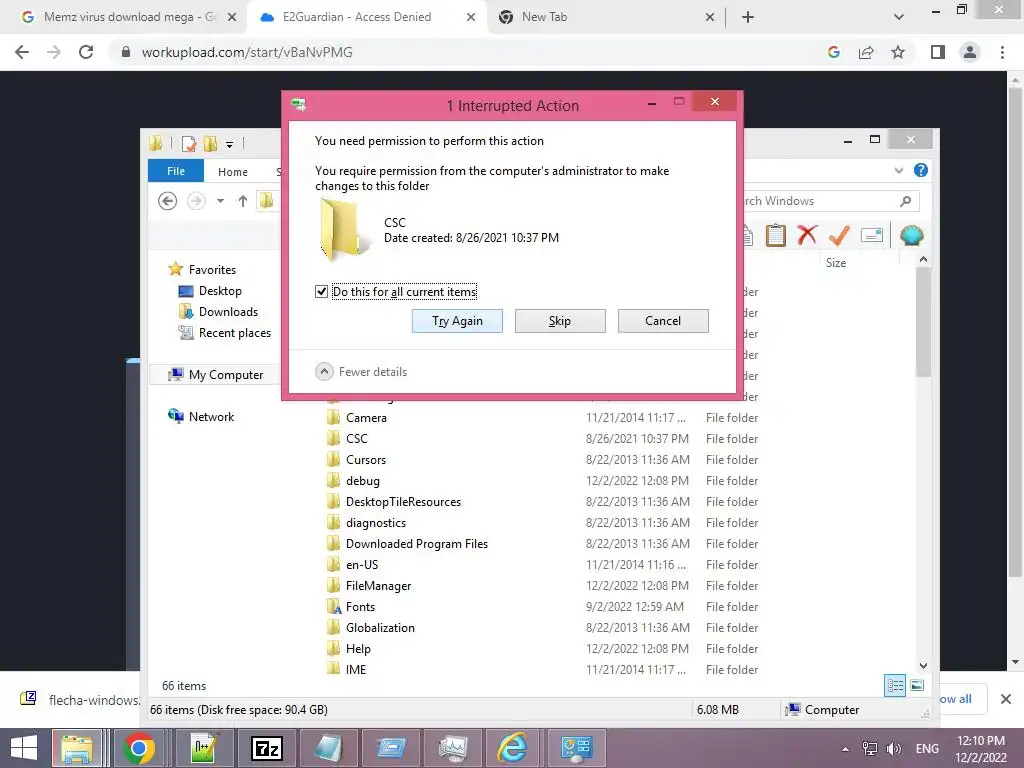Cancel the Interrupted Action dialog
Viewport: 1024px width, 768px height.
(663, 321)
